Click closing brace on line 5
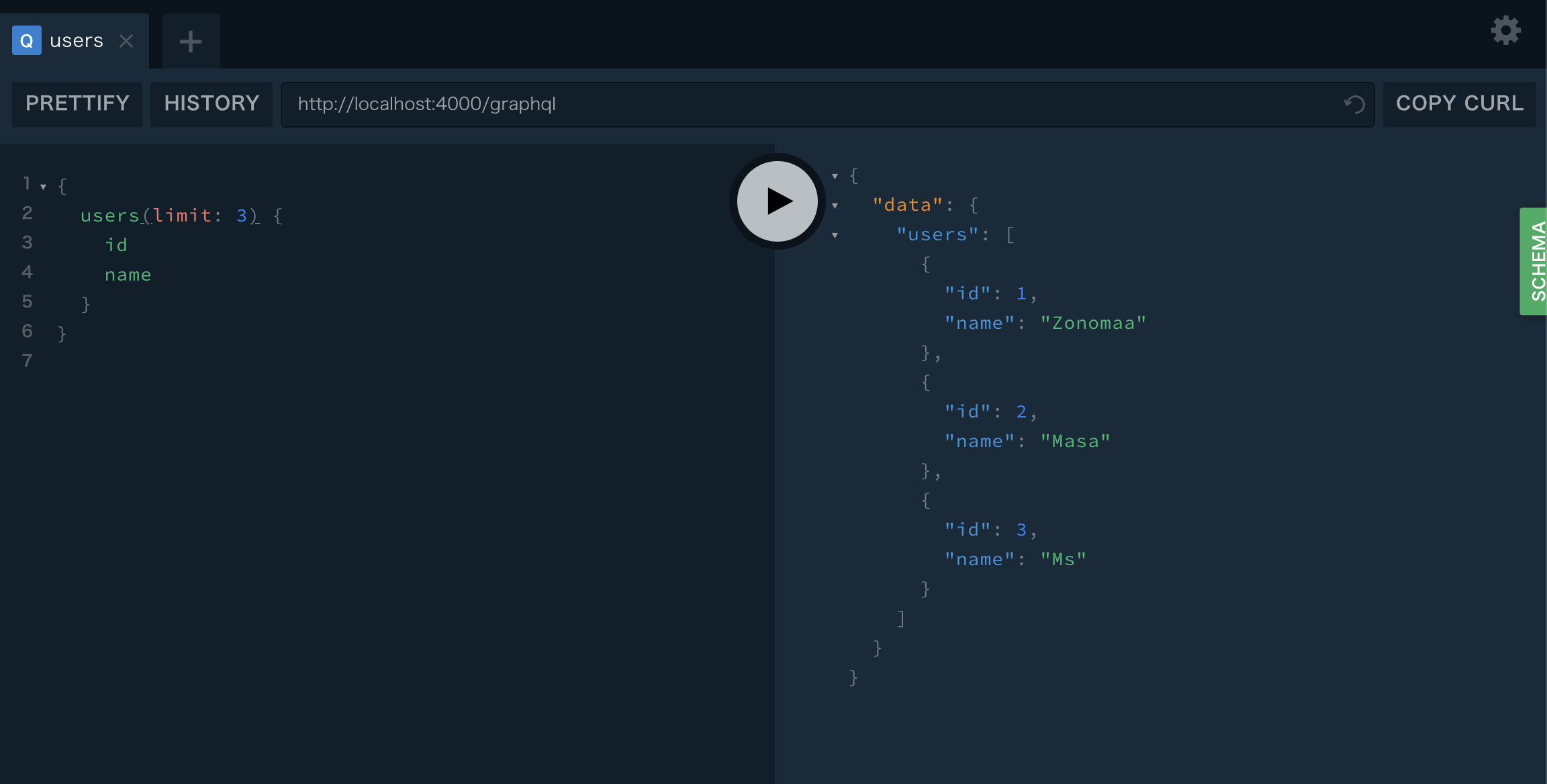Viewport: 1547px width, 784px height. pyautogui.click(x=85, y=304)
